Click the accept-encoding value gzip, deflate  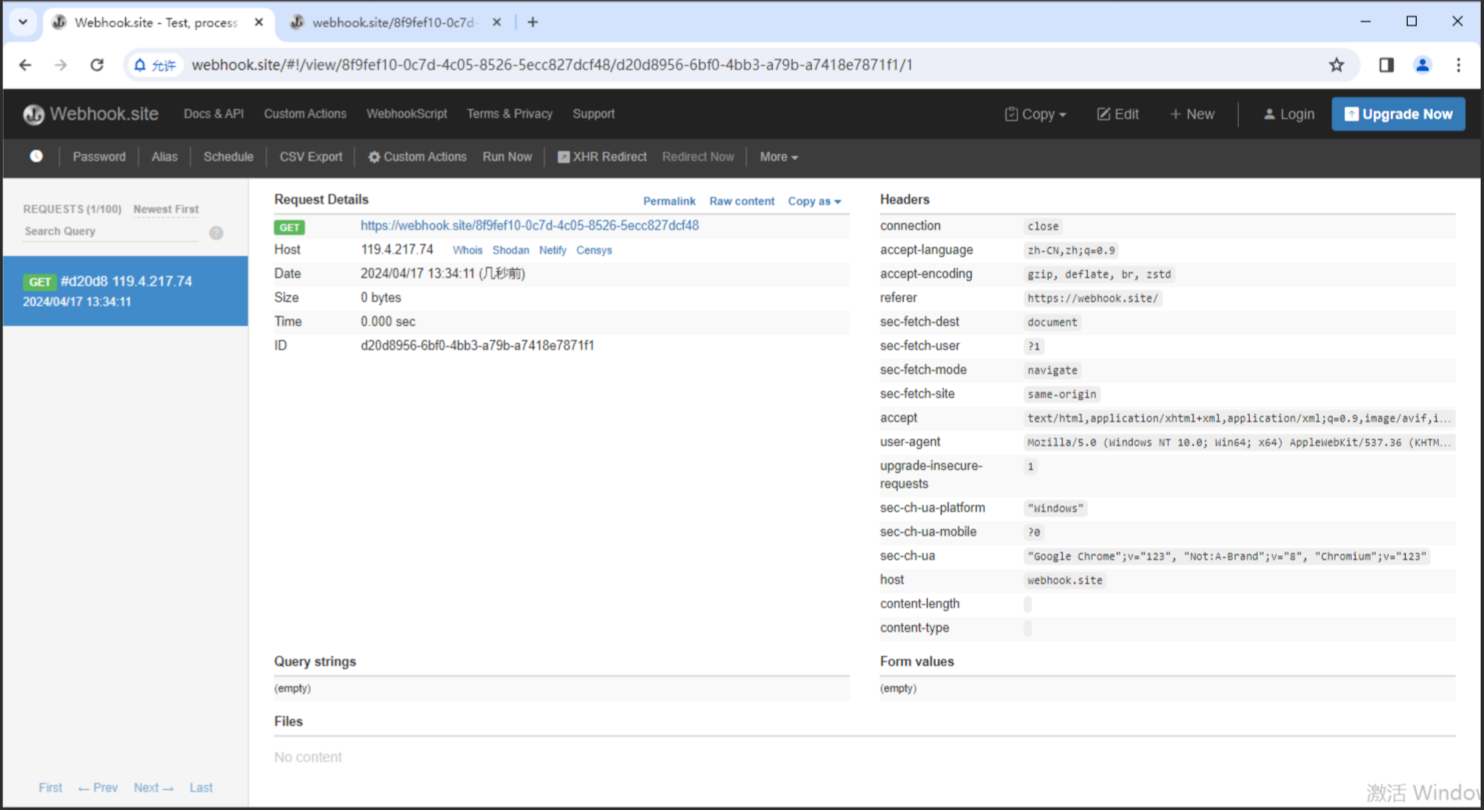click(1099, 274)
